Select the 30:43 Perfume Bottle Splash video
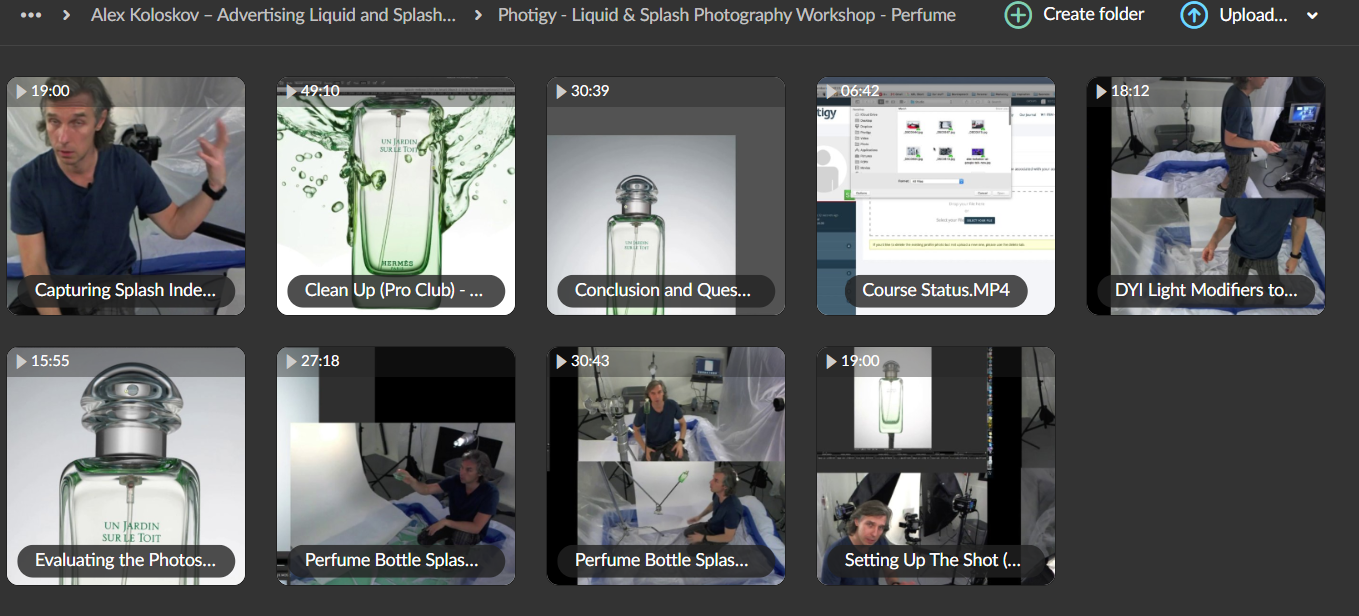1359x616 pixels. click(665, 465)
